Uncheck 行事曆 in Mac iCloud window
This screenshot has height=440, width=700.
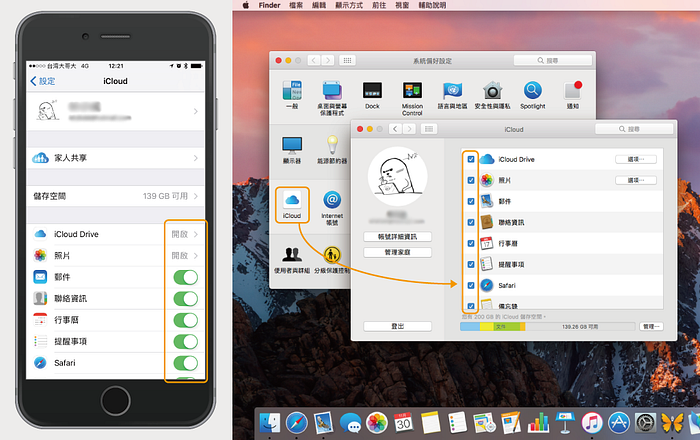pyautogui.click(x=471, y=243)
